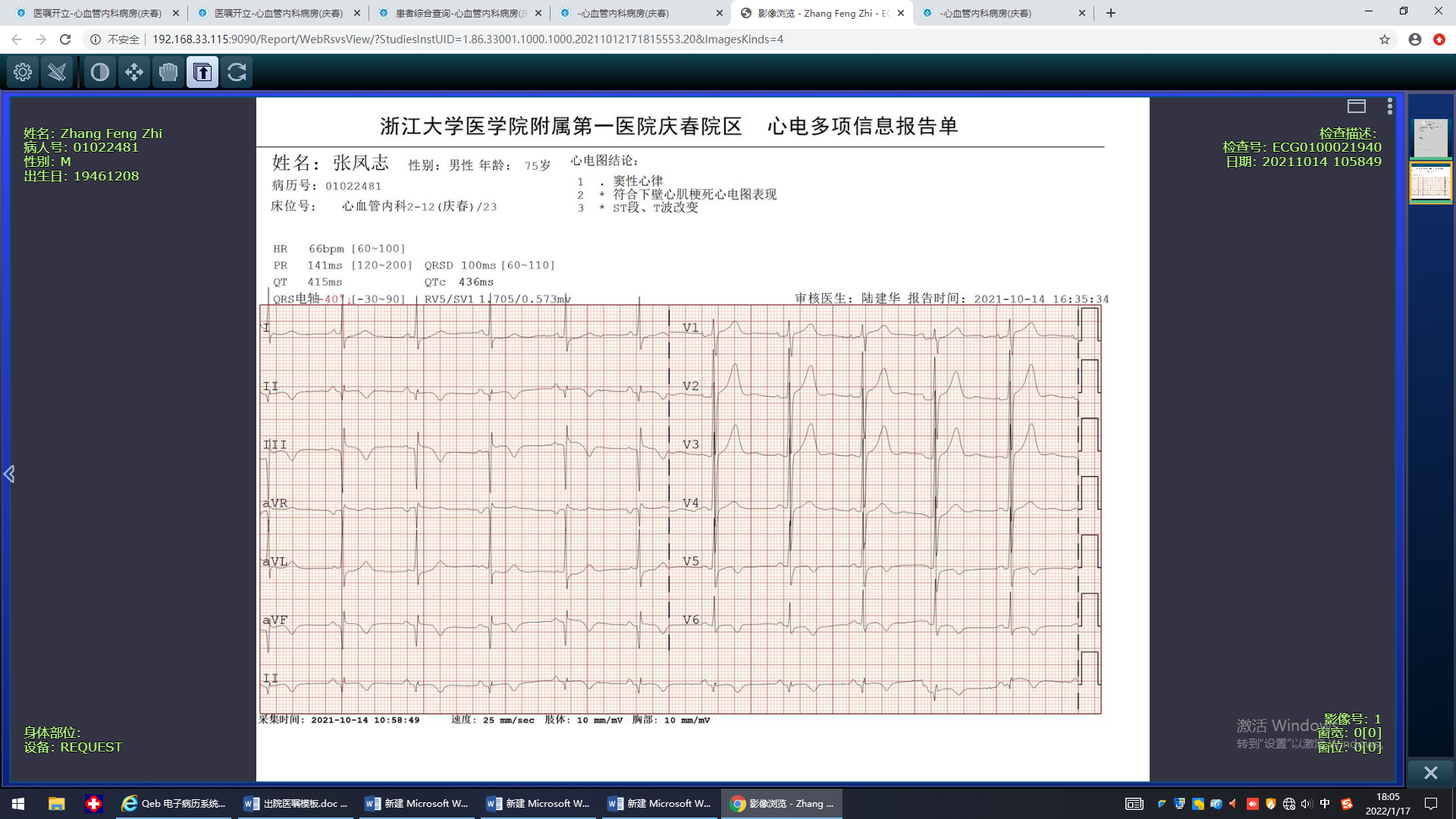This screenshot has width=1456, height=819.
Task: Open a new browser tab
Action: 1110,13
